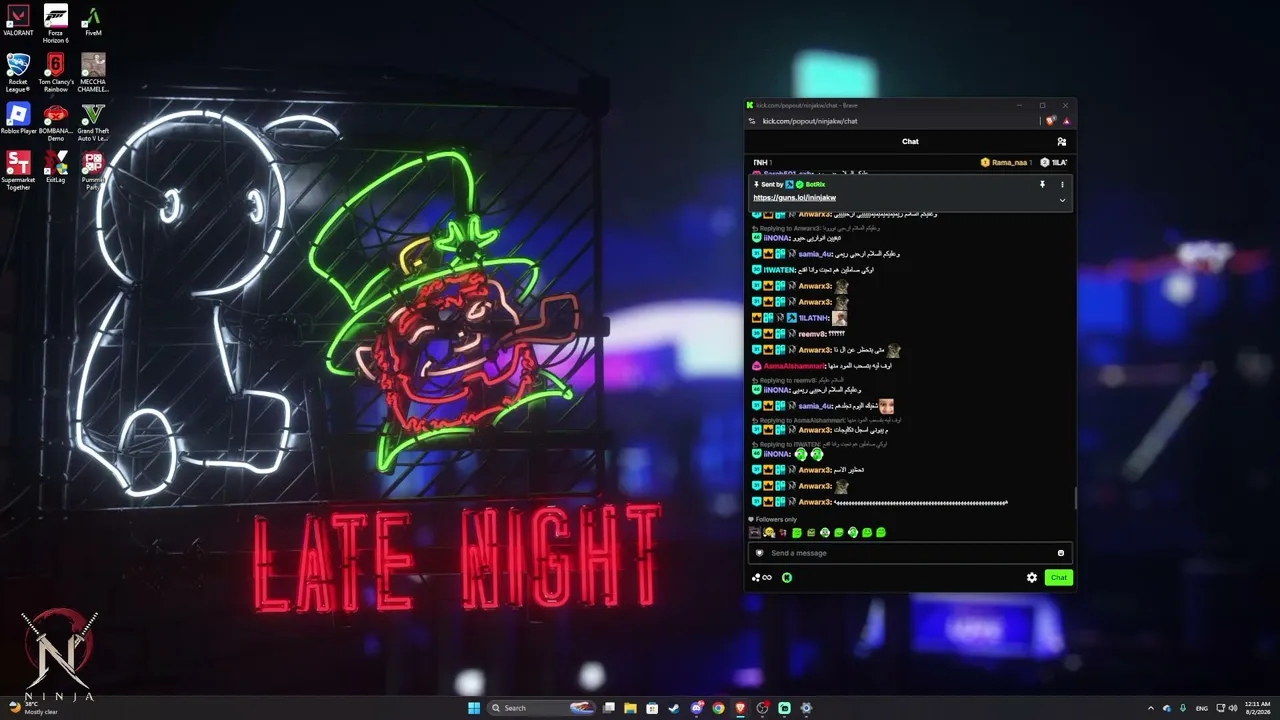Collapse the pinned message chevron

click(x=1062, y=200)
